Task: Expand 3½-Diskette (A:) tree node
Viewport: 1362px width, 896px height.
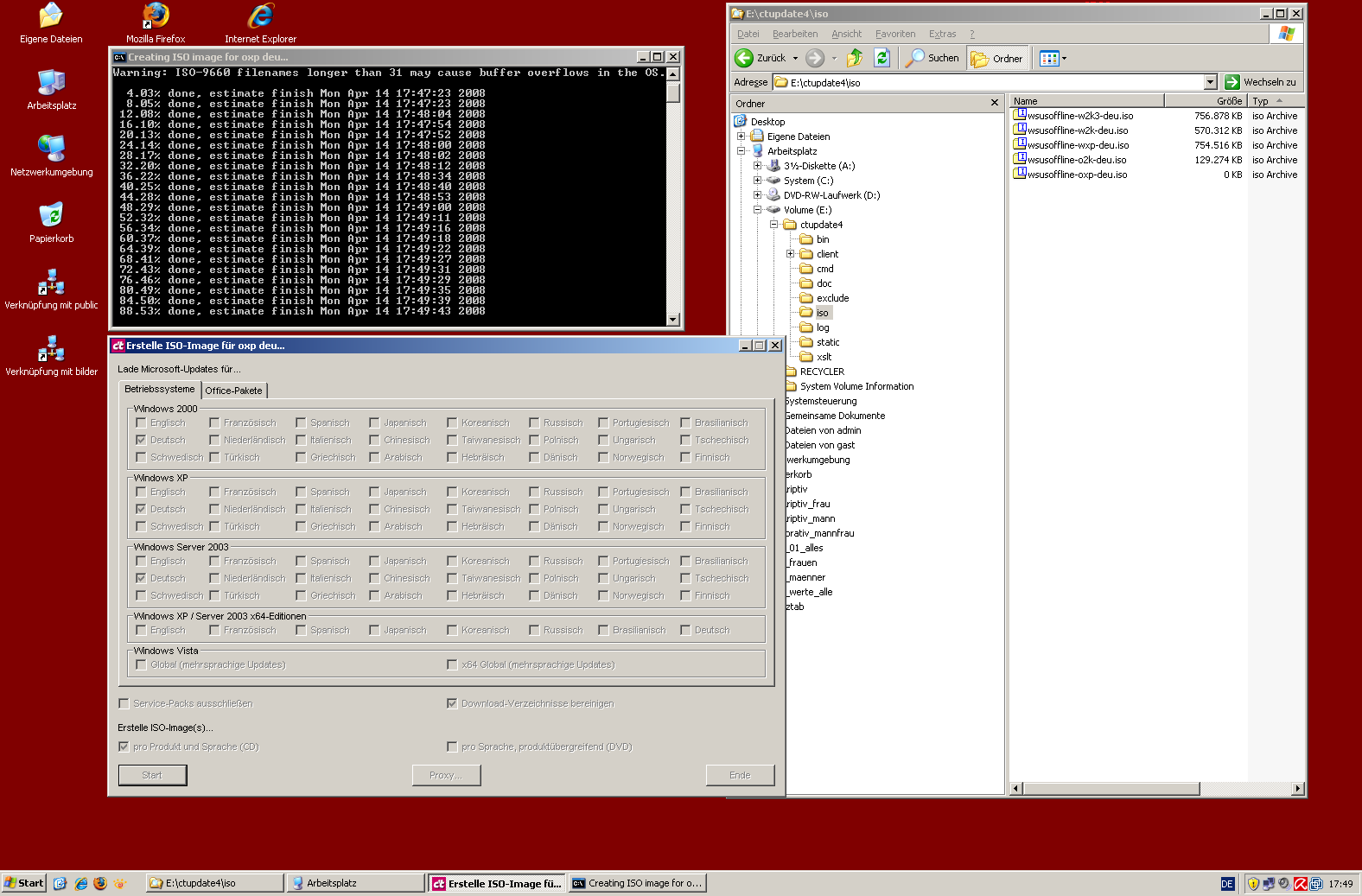Action: (x=757, y=165)
